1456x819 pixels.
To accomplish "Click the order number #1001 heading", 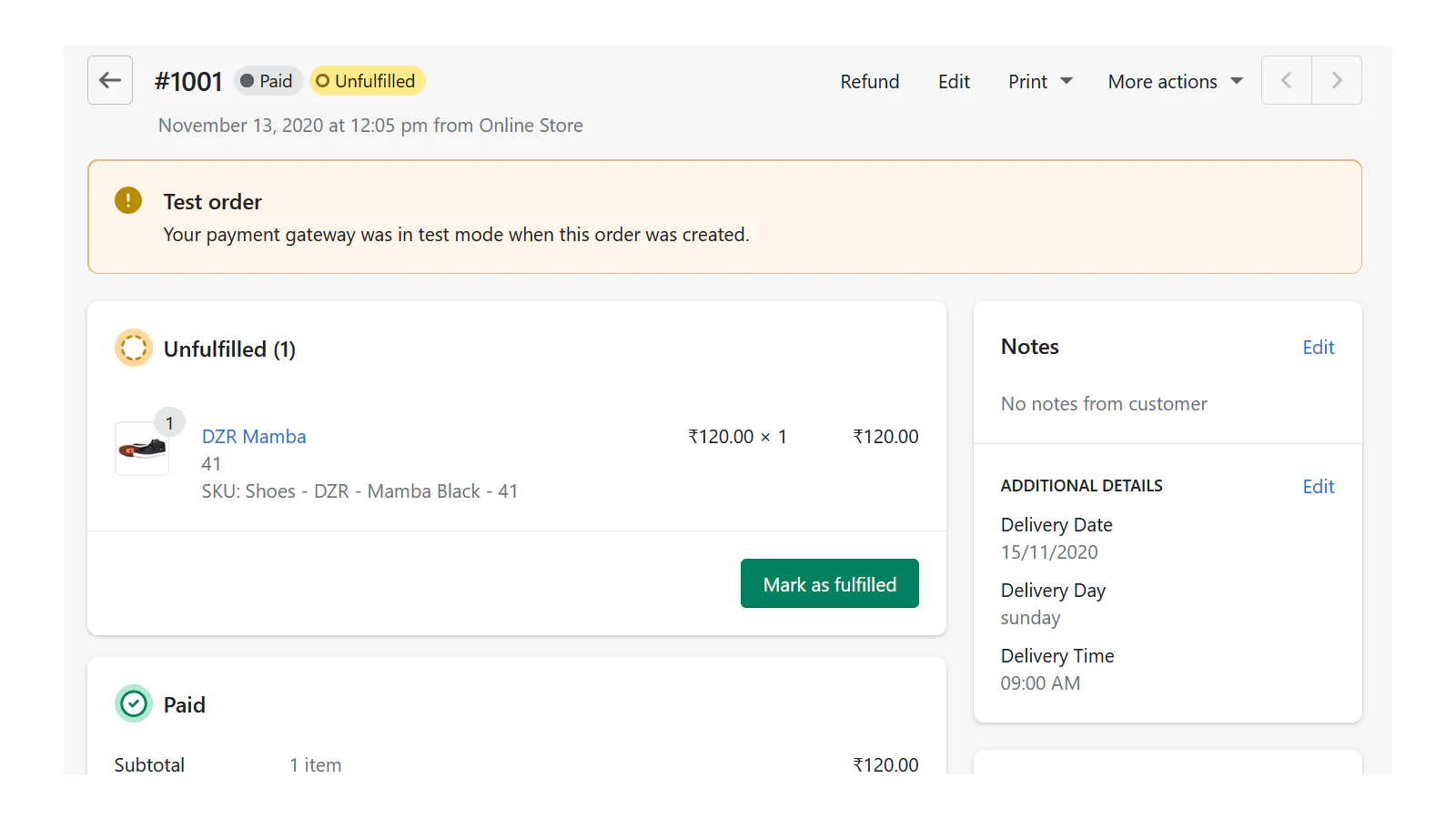I will pos(188,82).
